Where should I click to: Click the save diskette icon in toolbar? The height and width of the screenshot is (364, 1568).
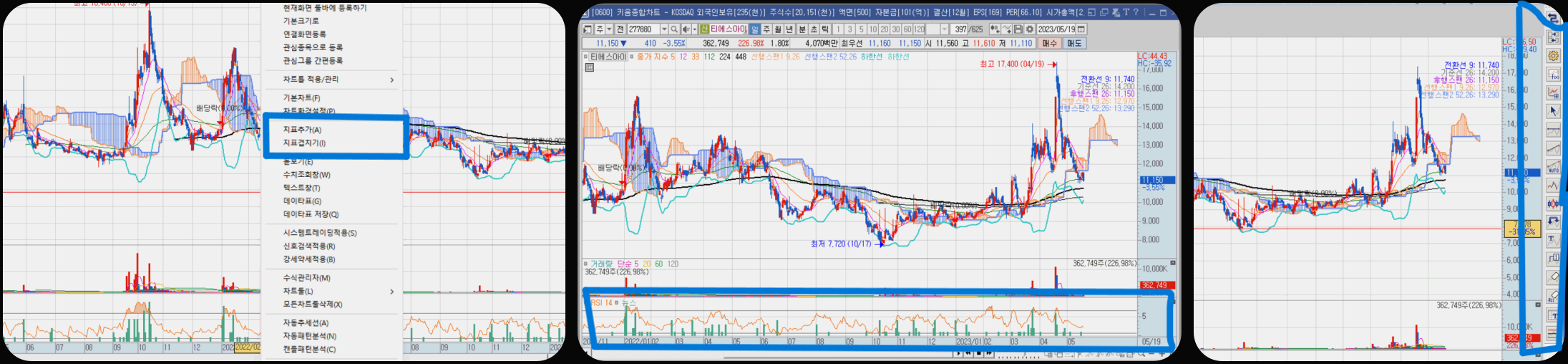click(x=1018, y=29)
